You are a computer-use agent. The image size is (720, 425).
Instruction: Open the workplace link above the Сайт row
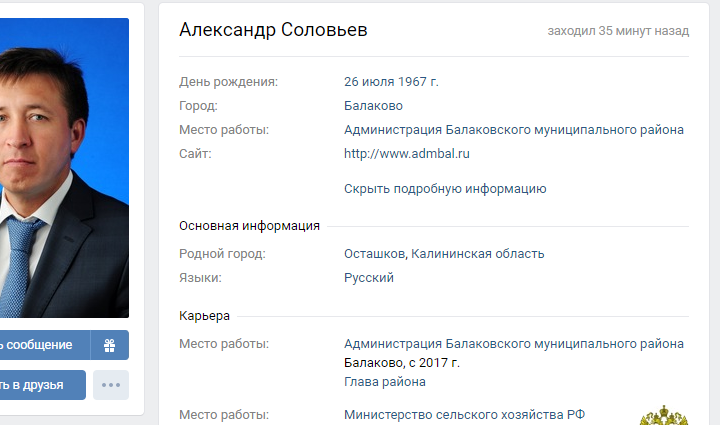point(514,130)
